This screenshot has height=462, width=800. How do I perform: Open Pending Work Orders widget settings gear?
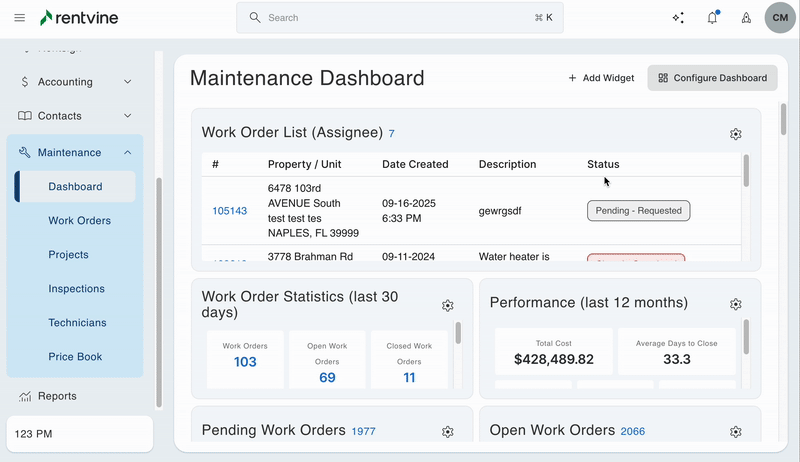click(448, 432)
